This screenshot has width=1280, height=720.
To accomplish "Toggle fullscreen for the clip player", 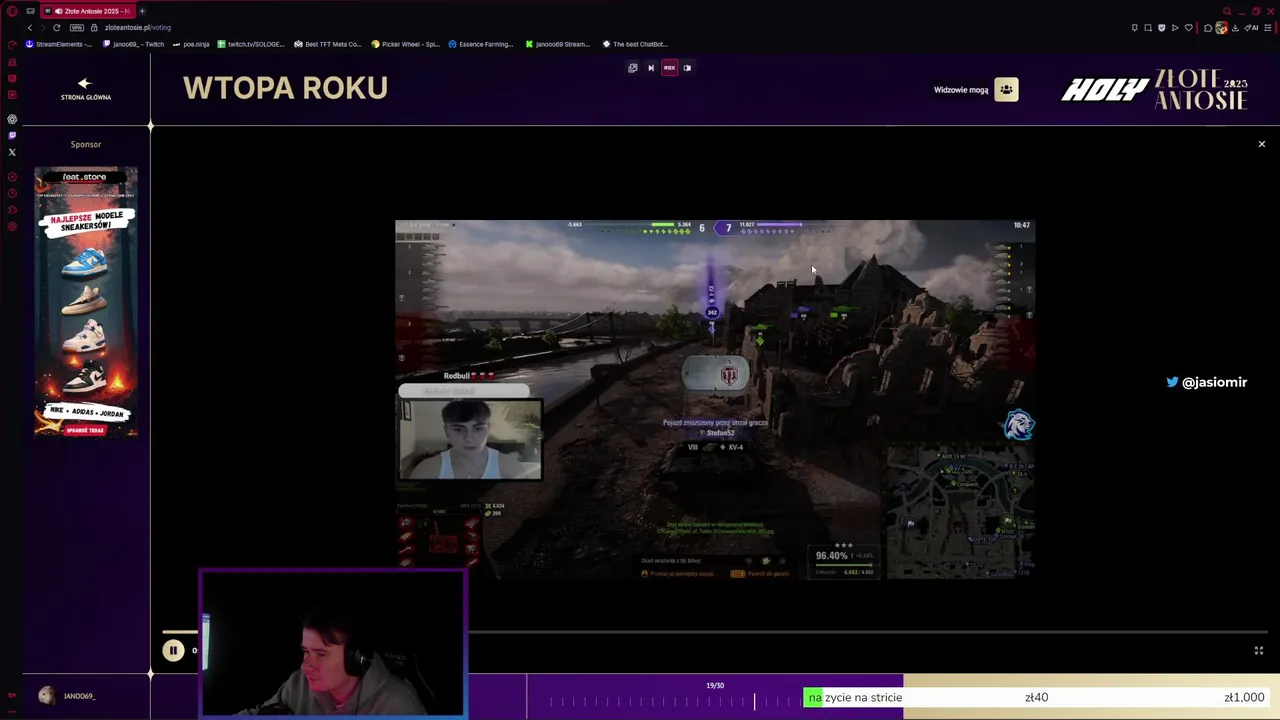I will pos(1259,650).
